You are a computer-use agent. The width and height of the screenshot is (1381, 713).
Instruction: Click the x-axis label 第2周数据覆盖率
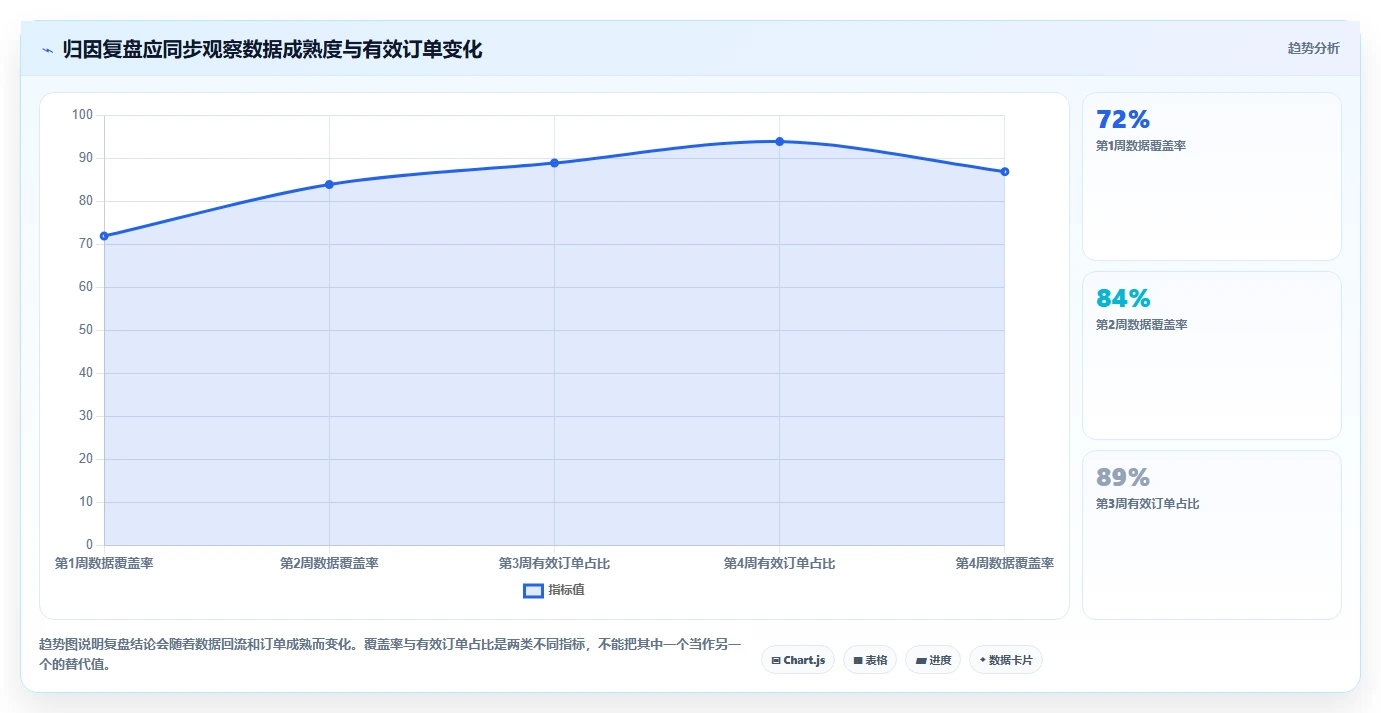click(x=329, y=563)
